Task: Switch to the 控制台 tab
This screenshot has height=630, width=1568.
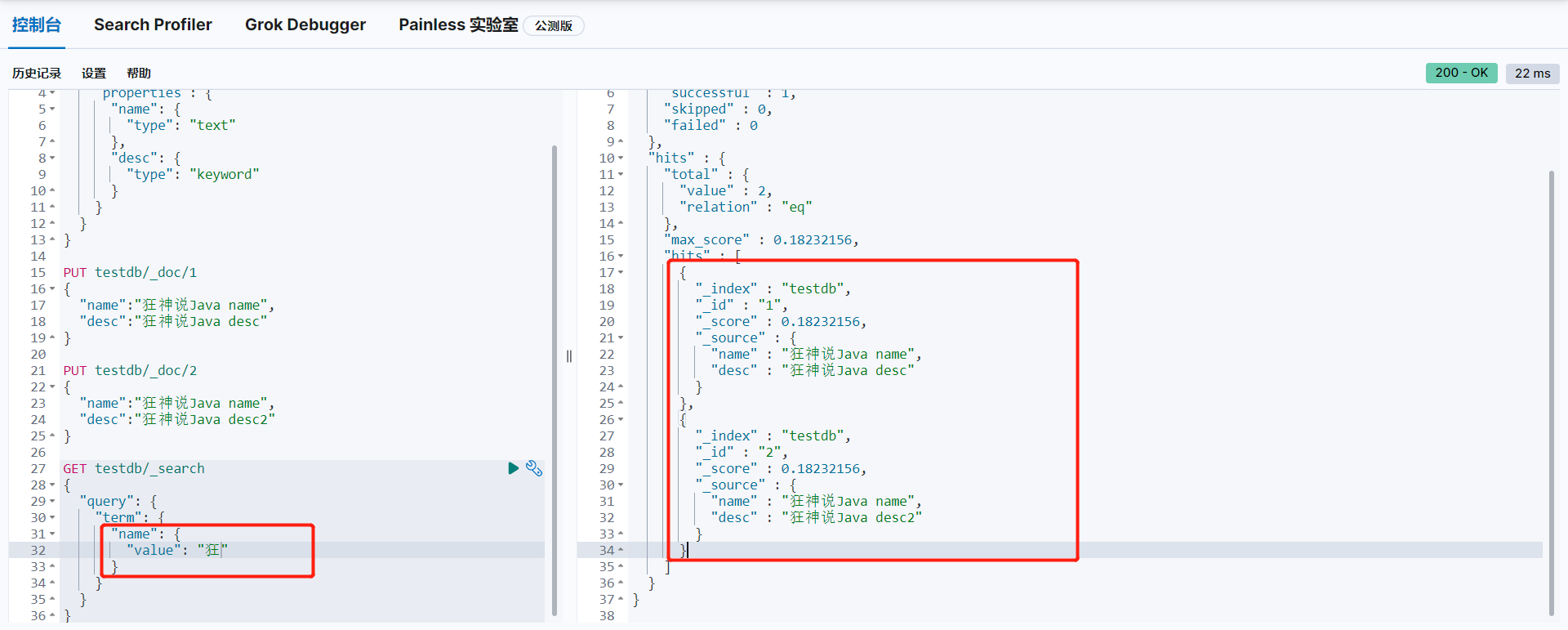Action: (37, 25)
